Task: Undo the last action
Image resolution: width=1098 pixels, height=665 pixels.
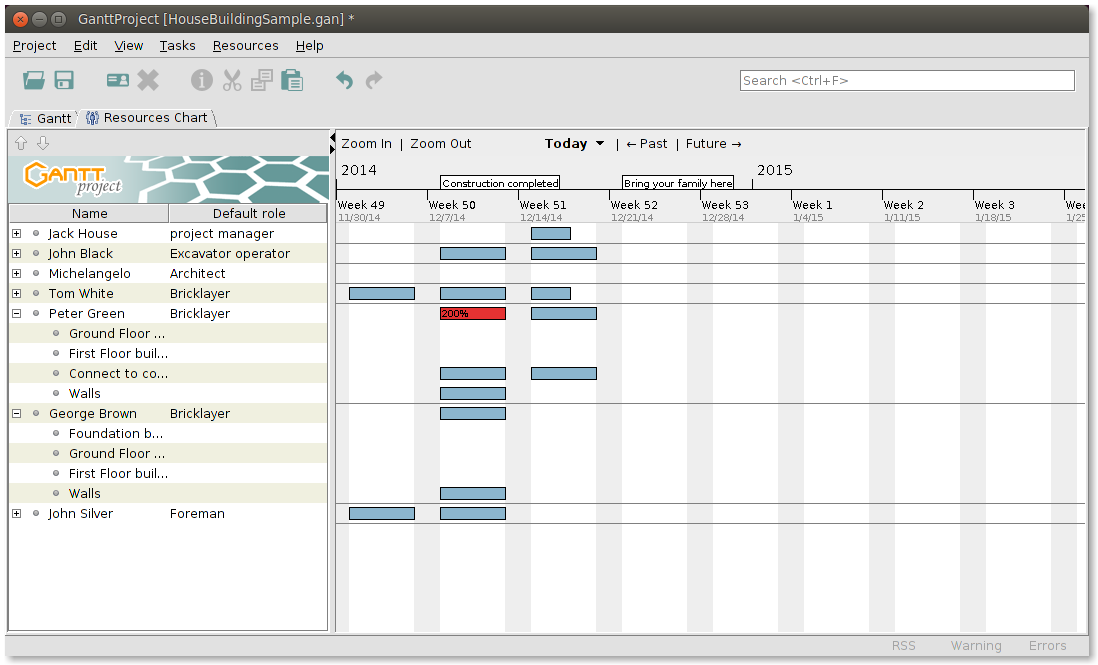Action: (344, 80)
